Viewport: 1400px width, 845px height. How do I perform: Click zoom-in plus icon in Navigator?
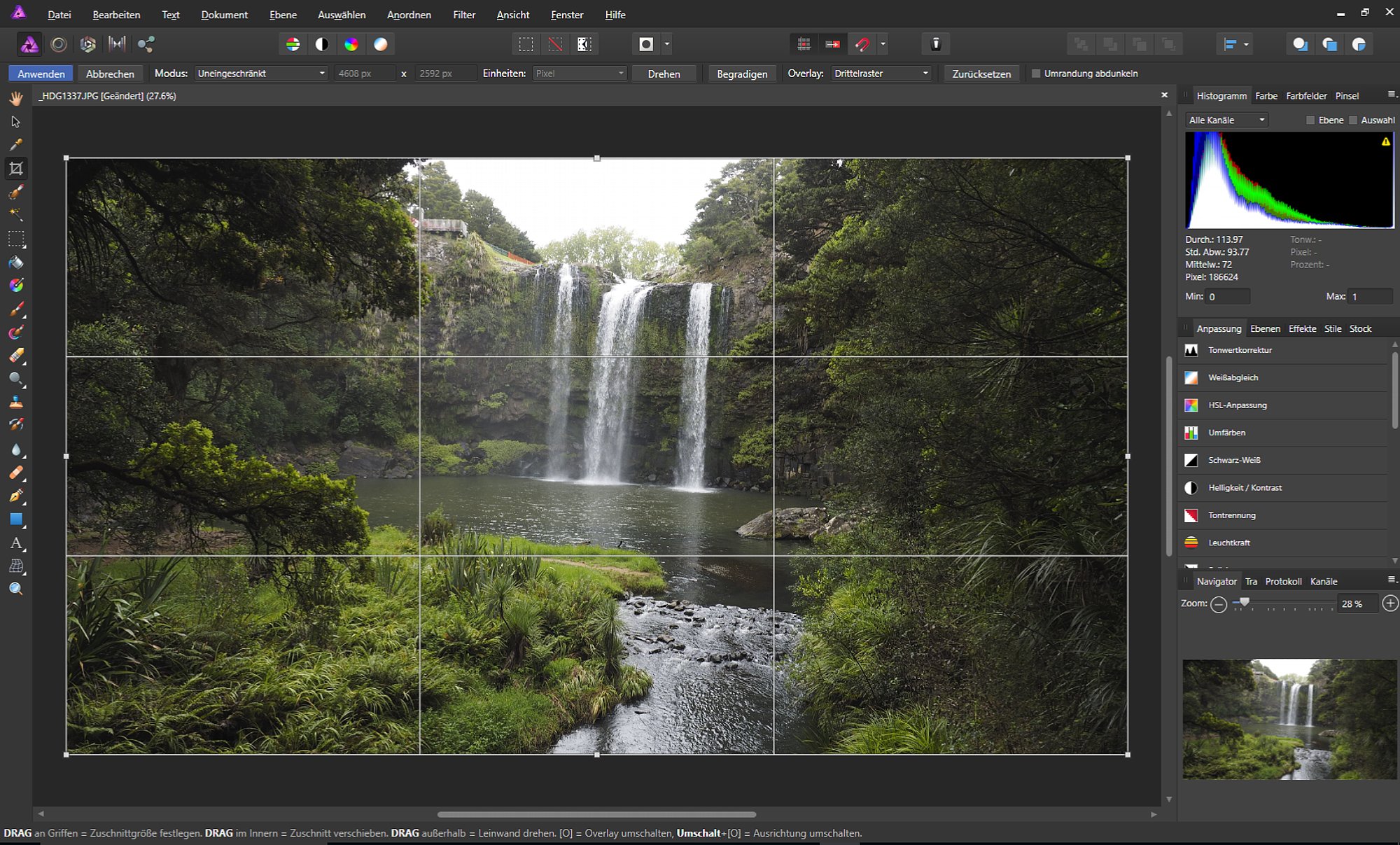pos(1390,603)
